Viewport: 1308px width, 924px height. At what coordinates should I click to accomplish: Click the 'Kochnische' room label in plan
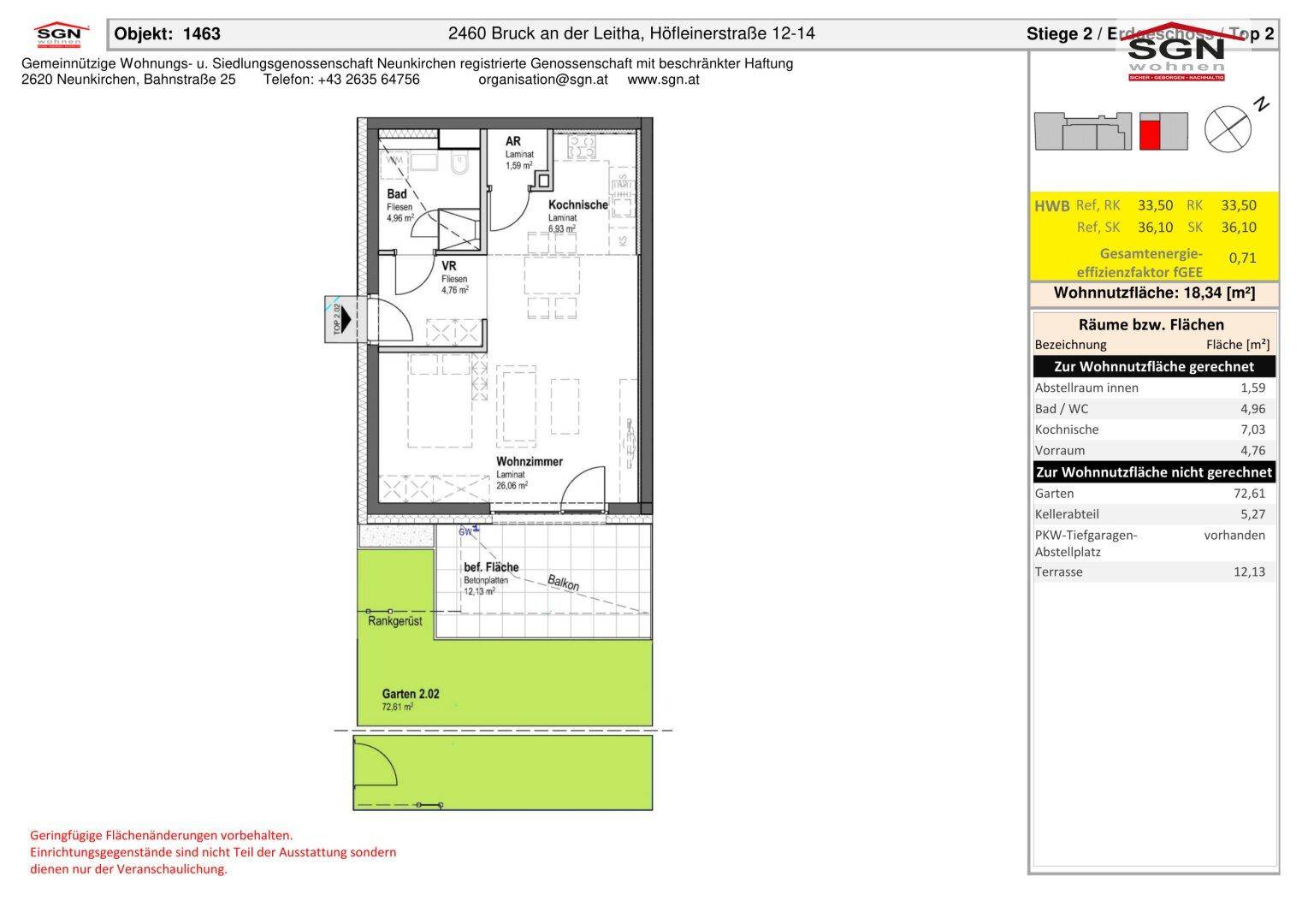(x=578, y=204)
